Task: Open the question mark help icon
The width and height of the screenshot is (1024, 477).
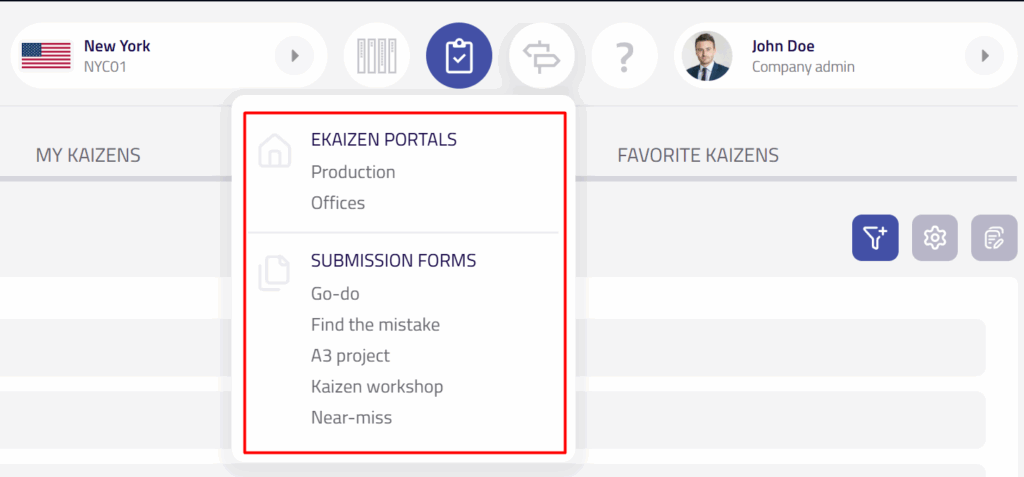Action: click(624, 56)
